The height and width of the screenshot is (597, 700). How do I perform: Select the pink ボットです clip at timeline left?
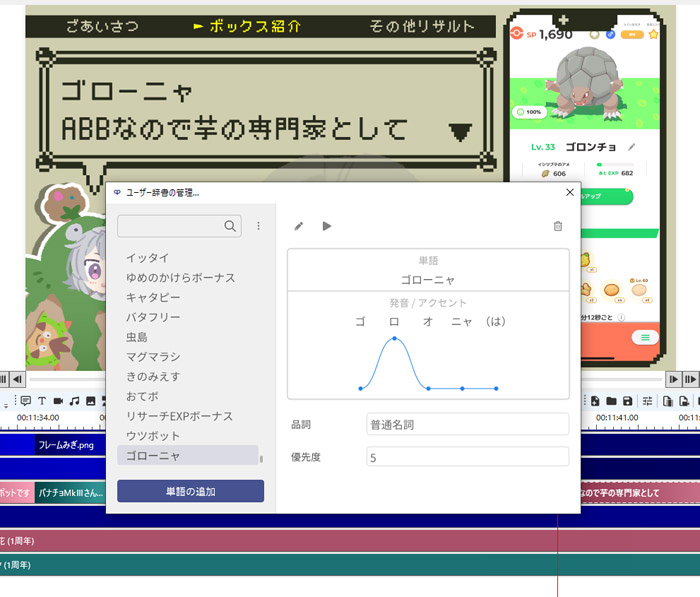(17, 493)
